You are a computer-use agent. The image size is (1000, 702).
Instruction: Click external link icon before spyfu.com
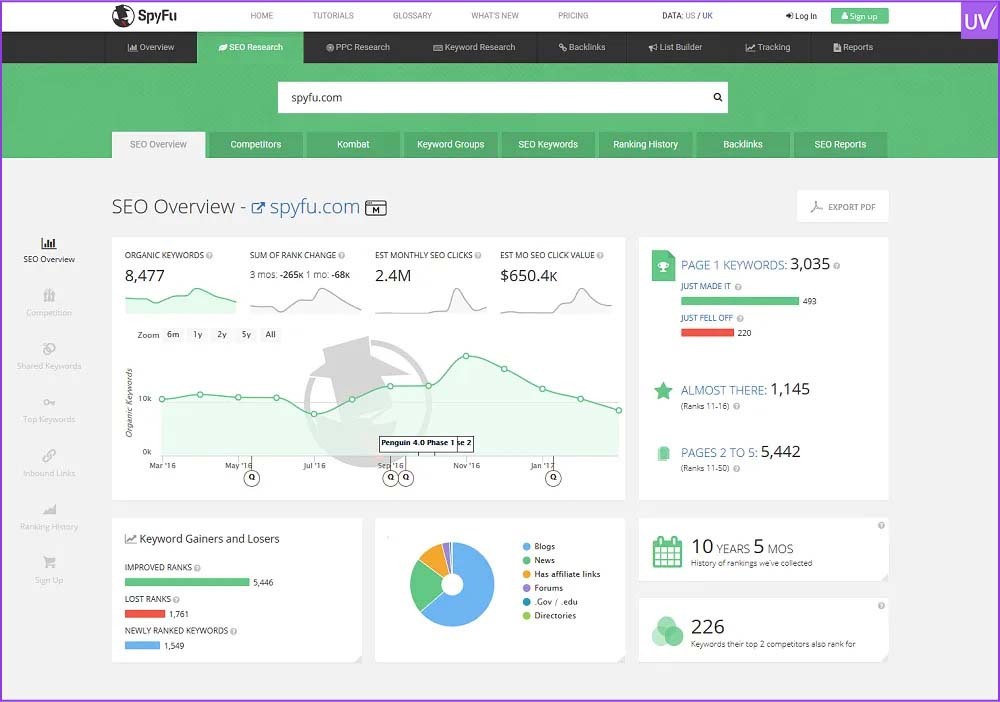(258, 208)
